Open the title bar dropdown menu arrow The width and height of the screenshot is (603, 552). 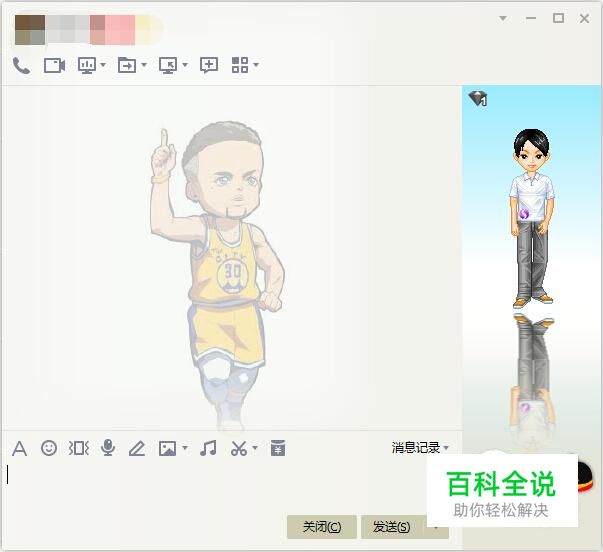point(503,18)
